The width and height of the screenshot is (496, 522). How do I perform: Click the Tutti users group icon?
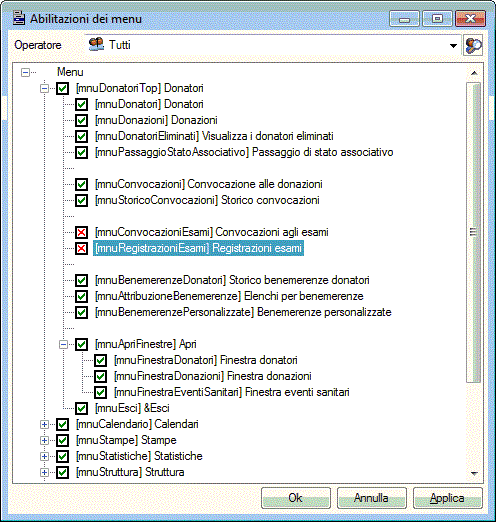96,44
